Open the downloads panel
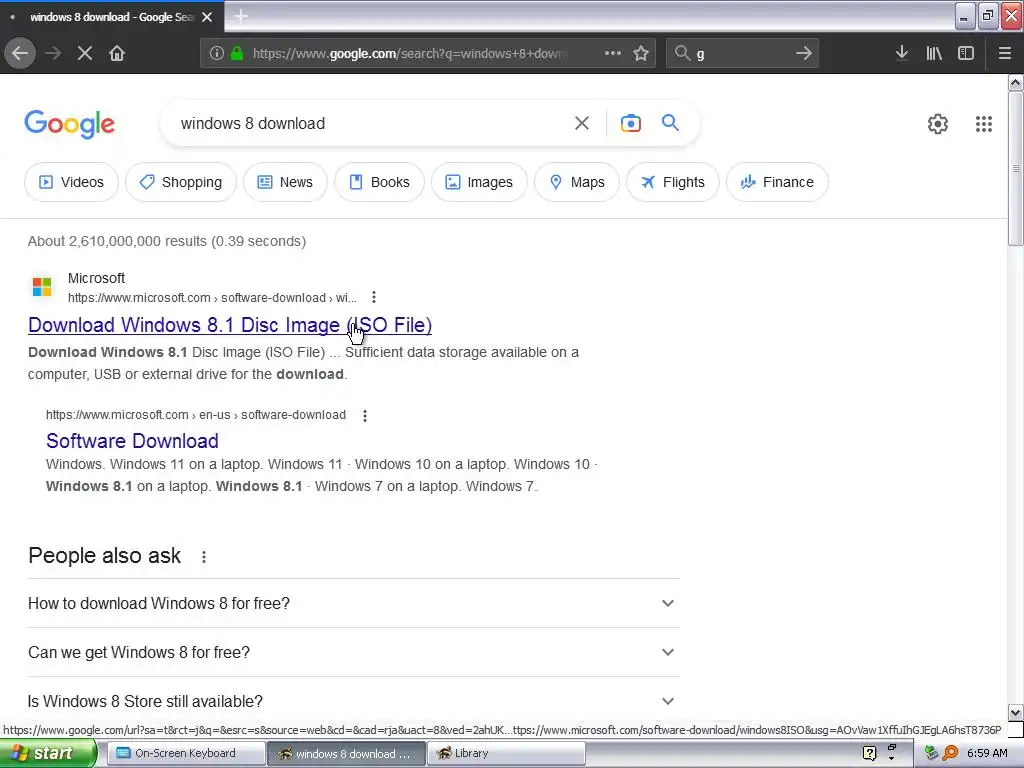This screenshot has width=1024, height=768. [901, 53]
